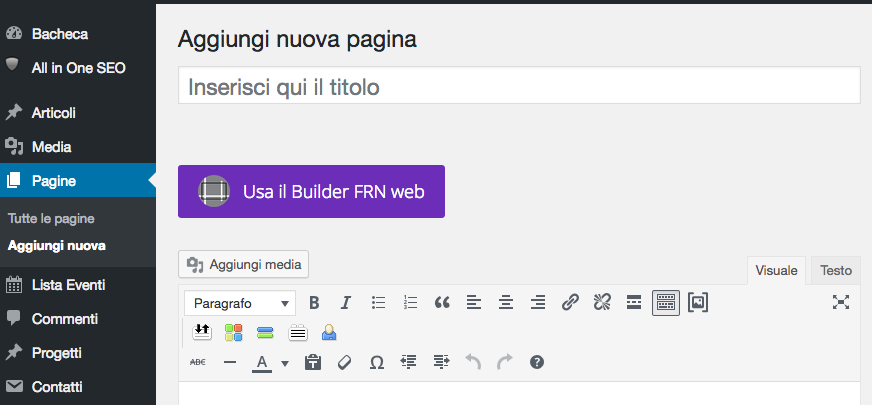Remove link with broken chain icon

point(602,303)
